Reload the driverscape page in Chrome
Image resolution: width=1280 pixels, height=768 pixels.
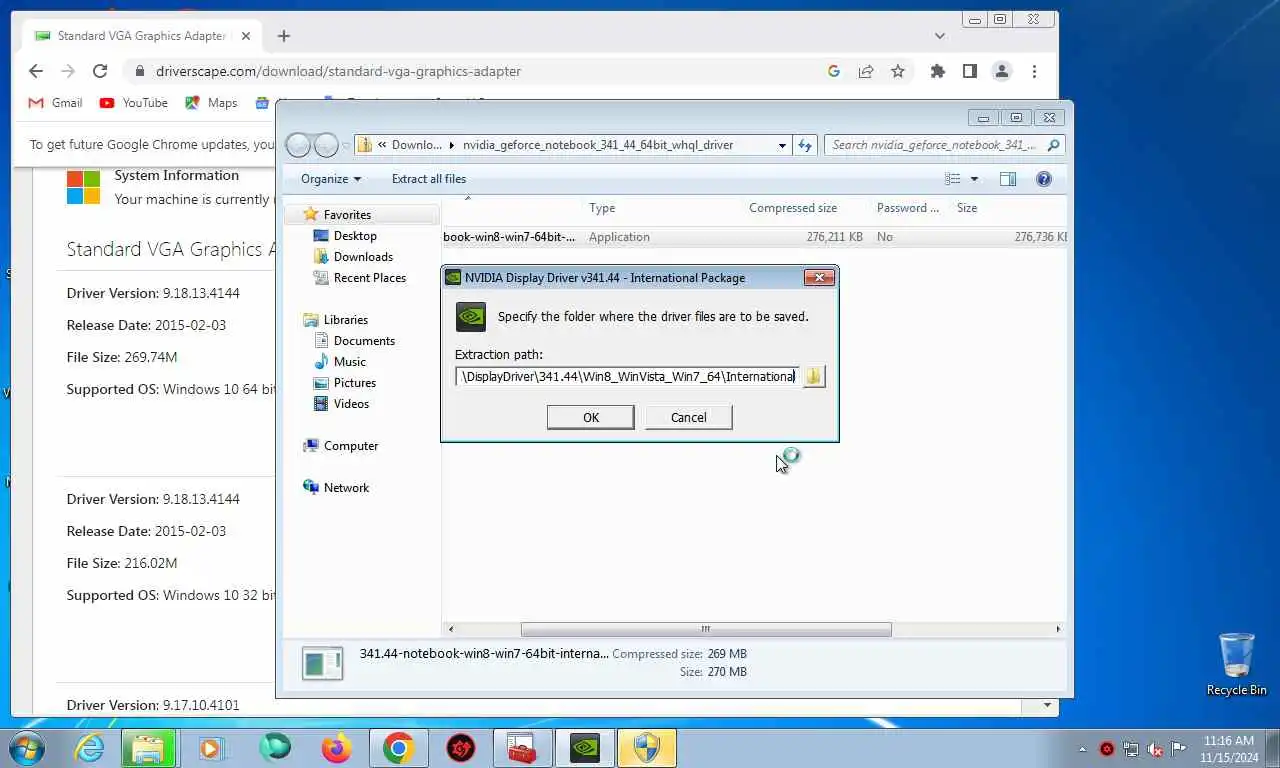tap(100, 71)
